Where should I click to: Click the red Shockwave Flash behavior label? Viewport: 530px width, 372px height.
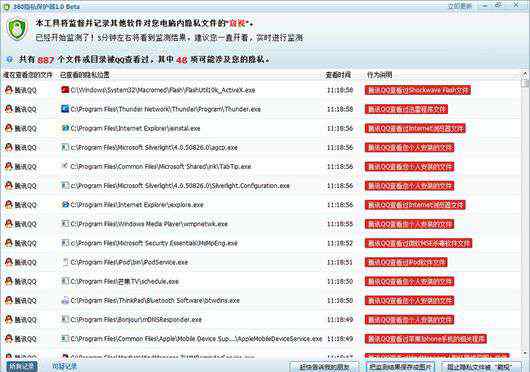418,90
